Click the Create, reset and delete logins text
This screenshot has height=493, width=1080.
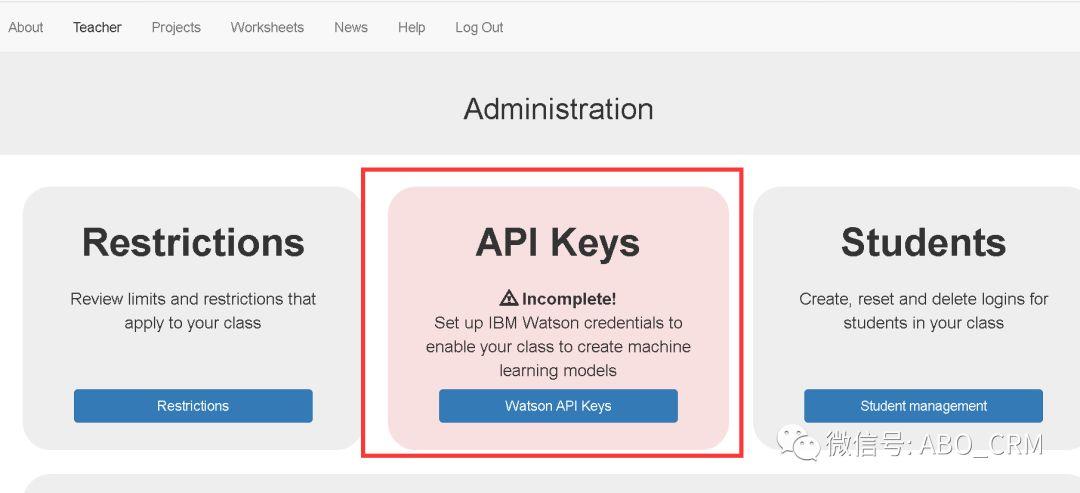pos(924,311)
